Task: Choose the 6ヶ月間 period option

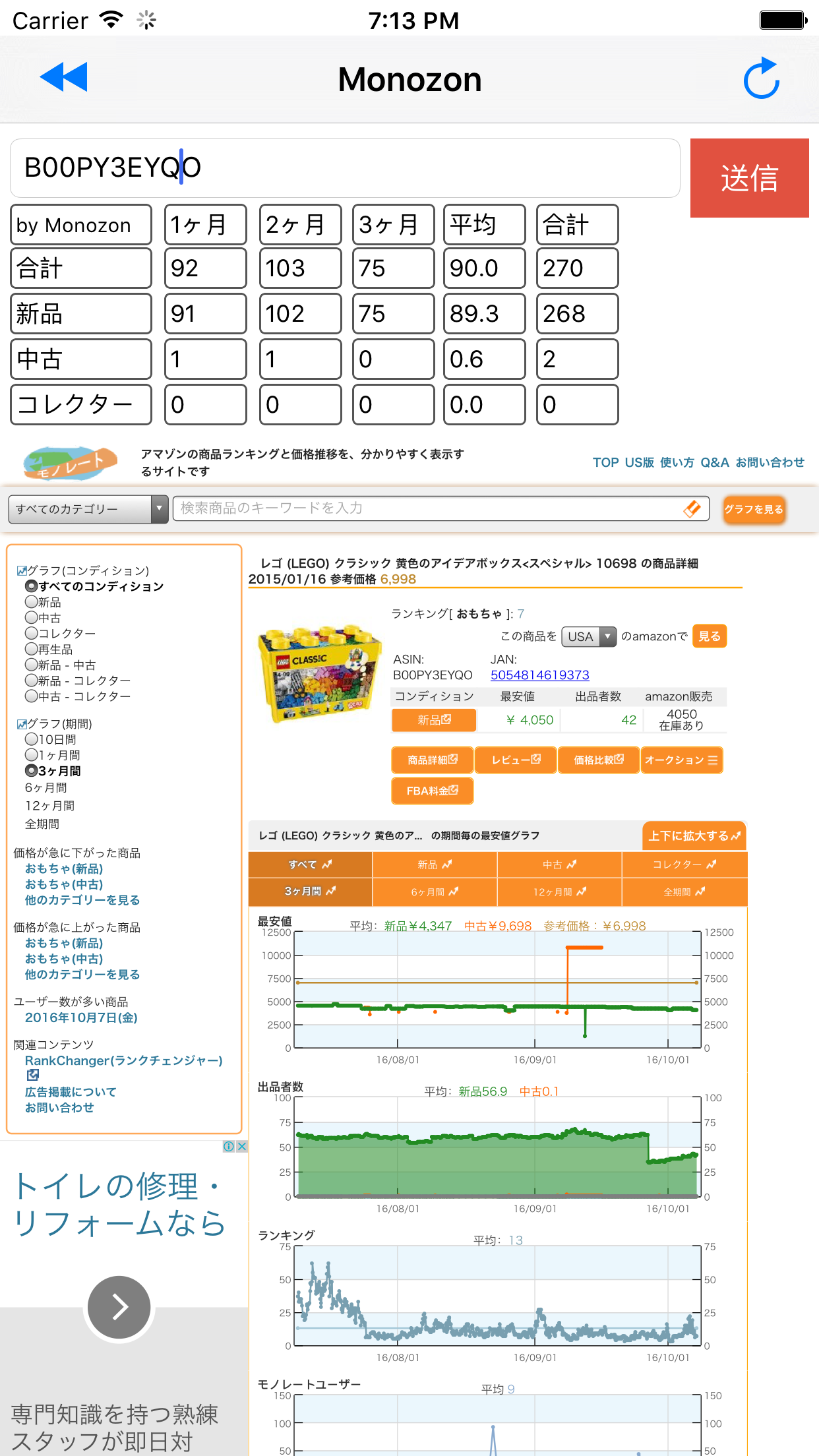Action: (45, 788)
